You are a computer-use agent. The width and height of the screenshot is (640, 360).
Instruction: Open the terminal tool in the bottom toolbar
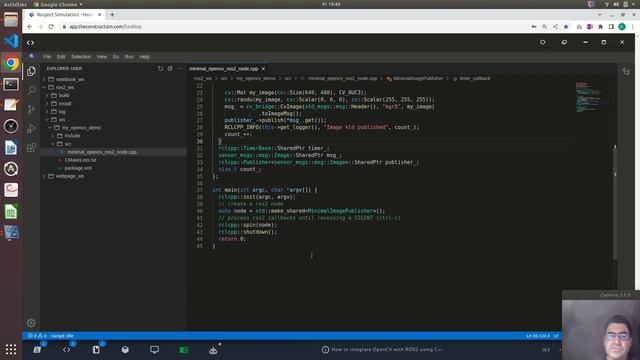[x=37, y=350]
